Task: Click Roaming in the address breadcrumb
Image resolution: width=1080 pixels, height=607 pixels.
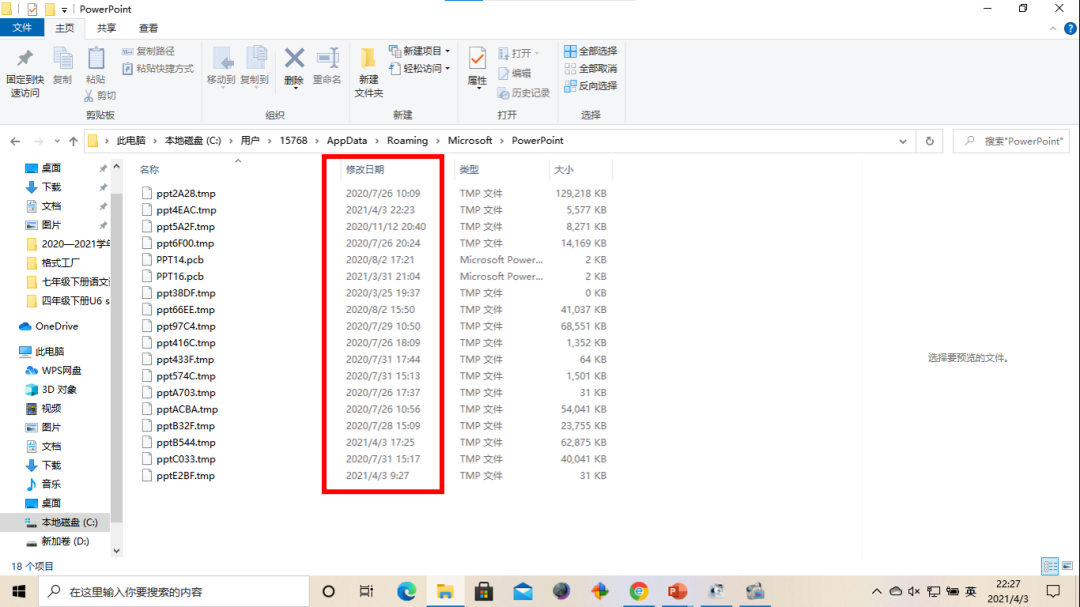Action: (x=407, y=141)
